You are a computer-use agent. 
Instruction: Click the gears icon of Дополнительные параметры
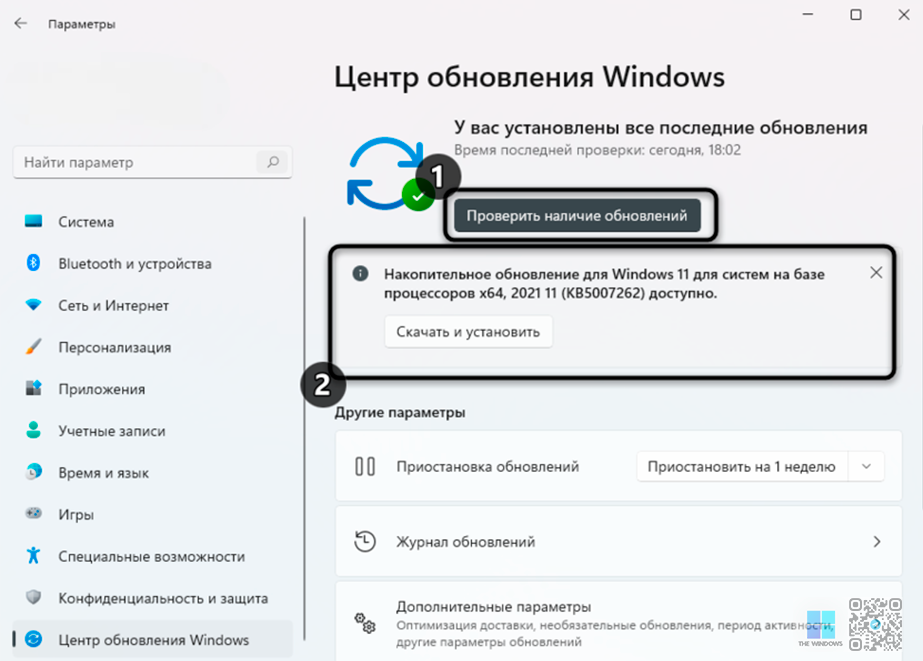pos(365,623)
